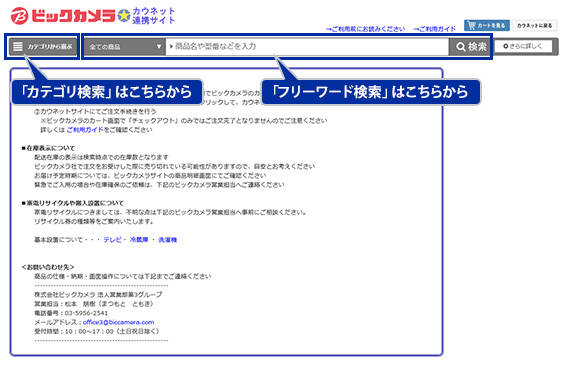568x366 pixels.
Task: Click the 検索 magnifier search button
Action: [471, 46]
